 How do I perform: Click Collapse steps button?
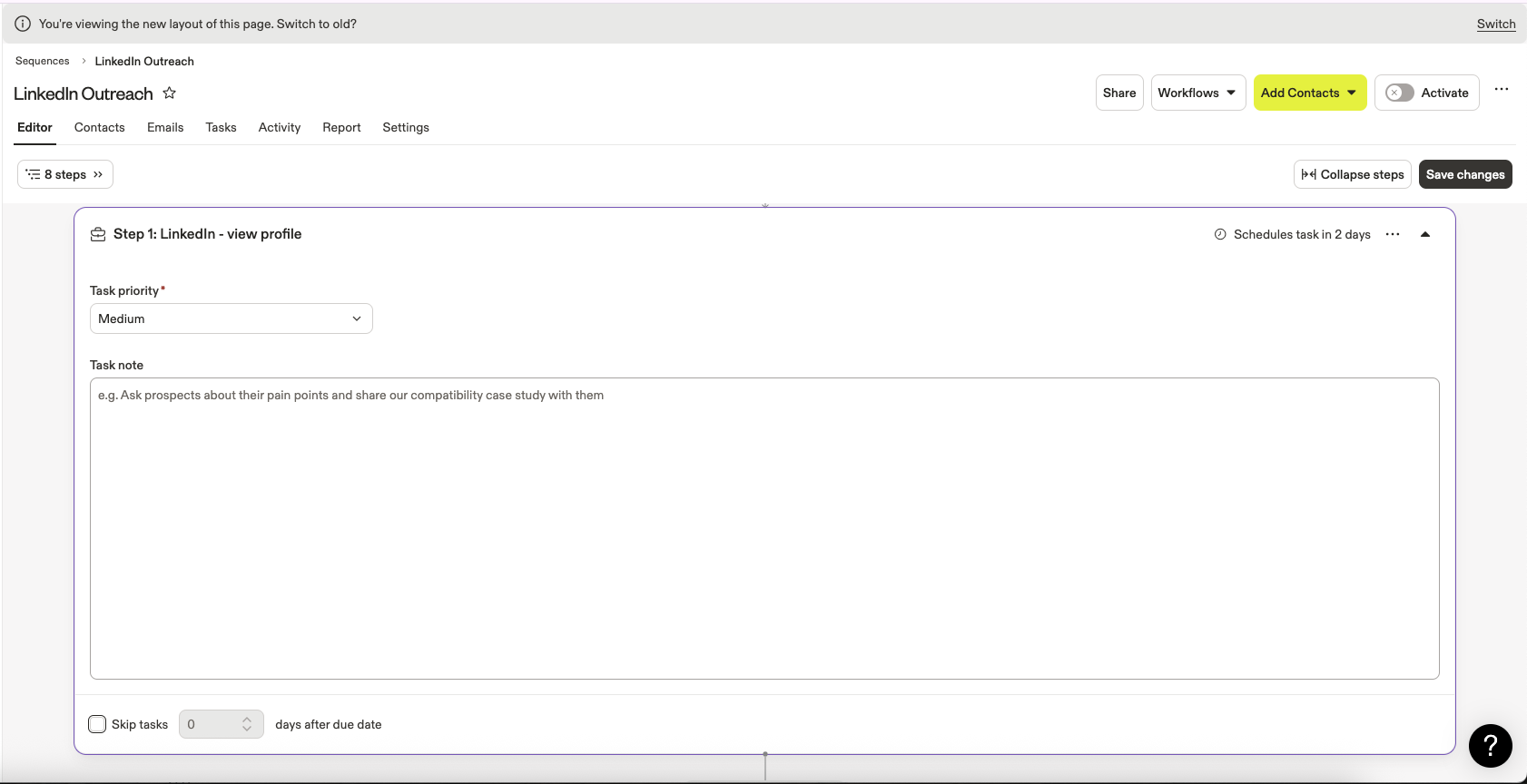tap(1353, 174)
